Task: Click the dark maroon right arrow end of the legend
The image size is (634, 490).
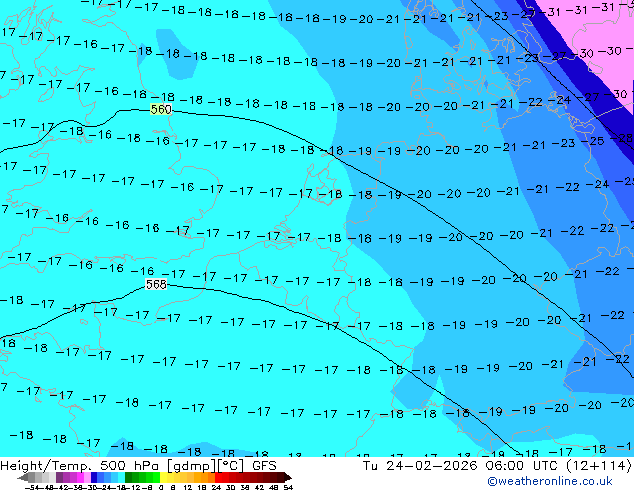Action: coord(288,477)
